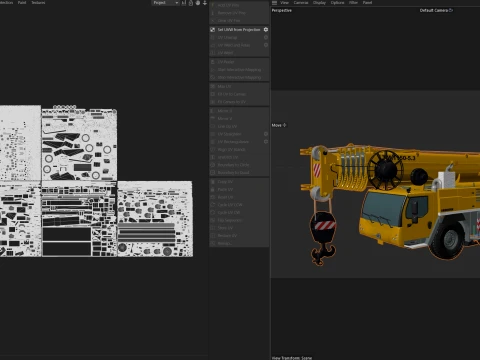Click the camera icon beside Default Camera
480x360 pixels.
pos(451,10)
